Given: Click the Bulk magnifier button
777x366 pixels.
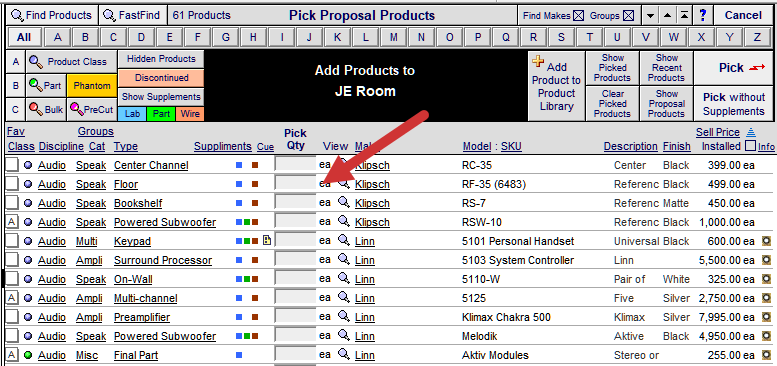Looking at the screenshot, I should click(46, 109).
